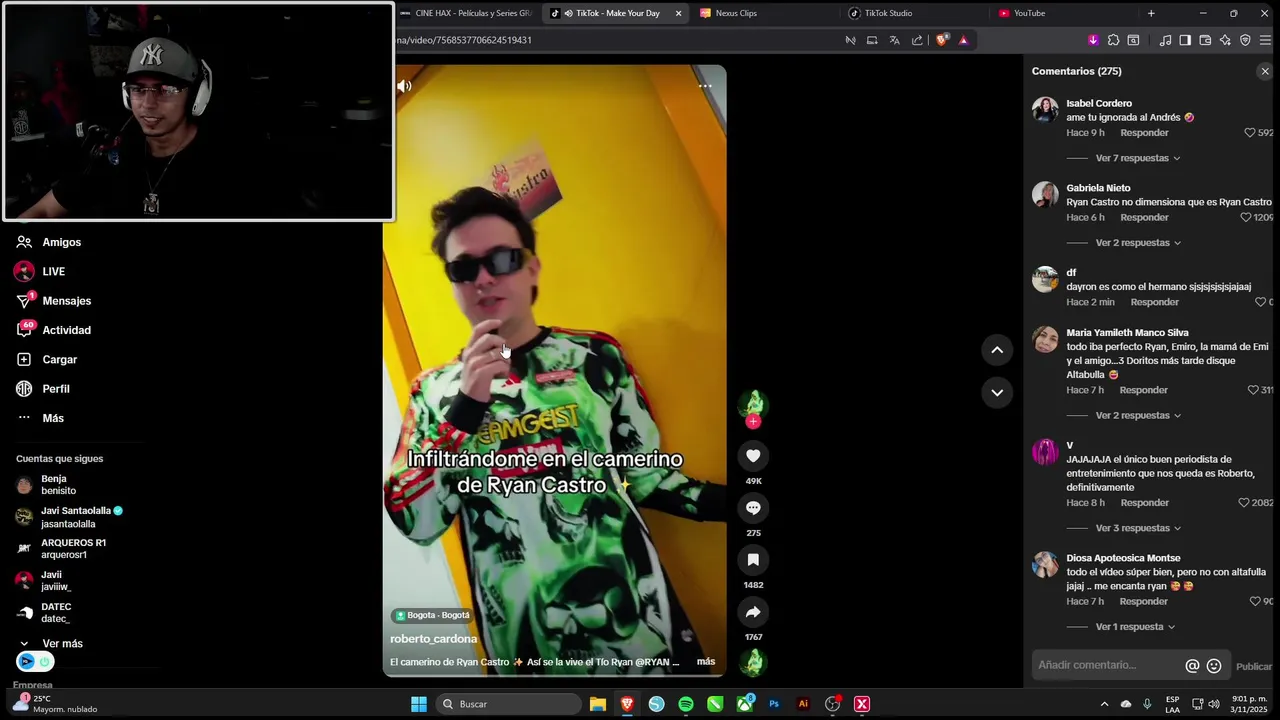Open comments via the speech bubble icon

click(753, 508)
